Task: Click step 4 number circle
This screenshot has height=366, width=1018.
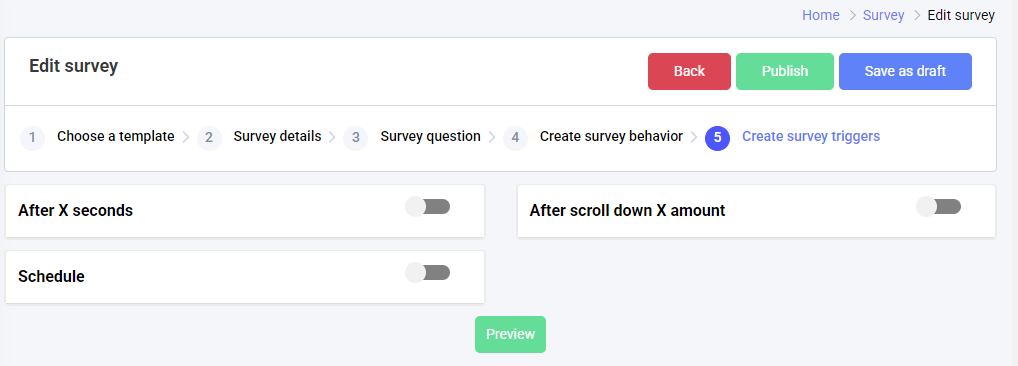Action: (515, 138)
